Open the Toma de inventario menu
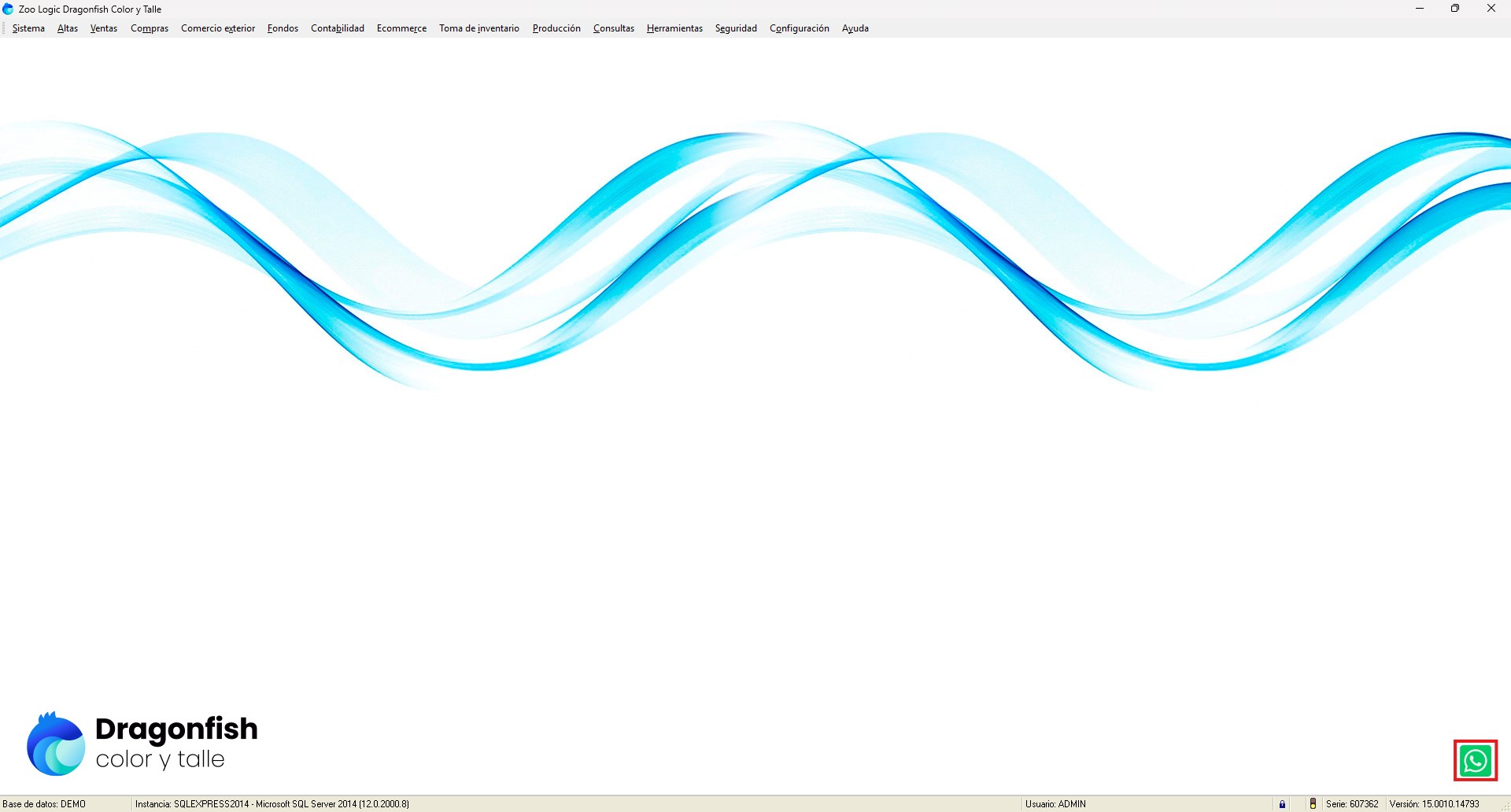1511x812 pixels. coord(479,28)
